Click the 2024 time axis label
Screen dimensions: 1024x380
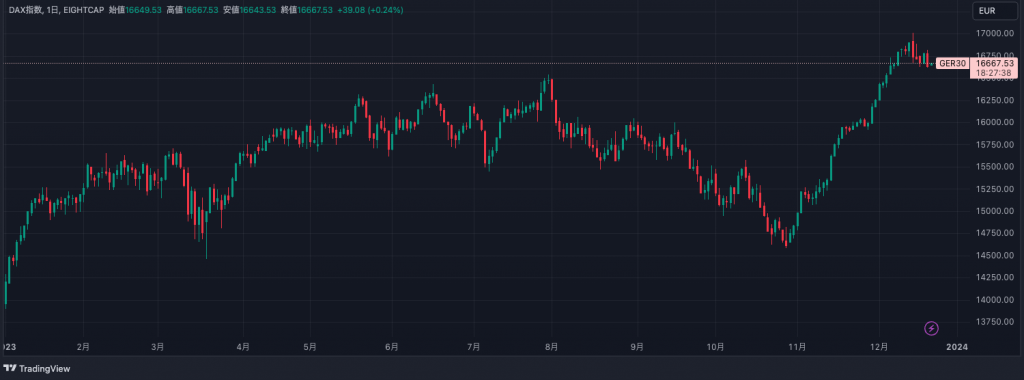point(957,347)
